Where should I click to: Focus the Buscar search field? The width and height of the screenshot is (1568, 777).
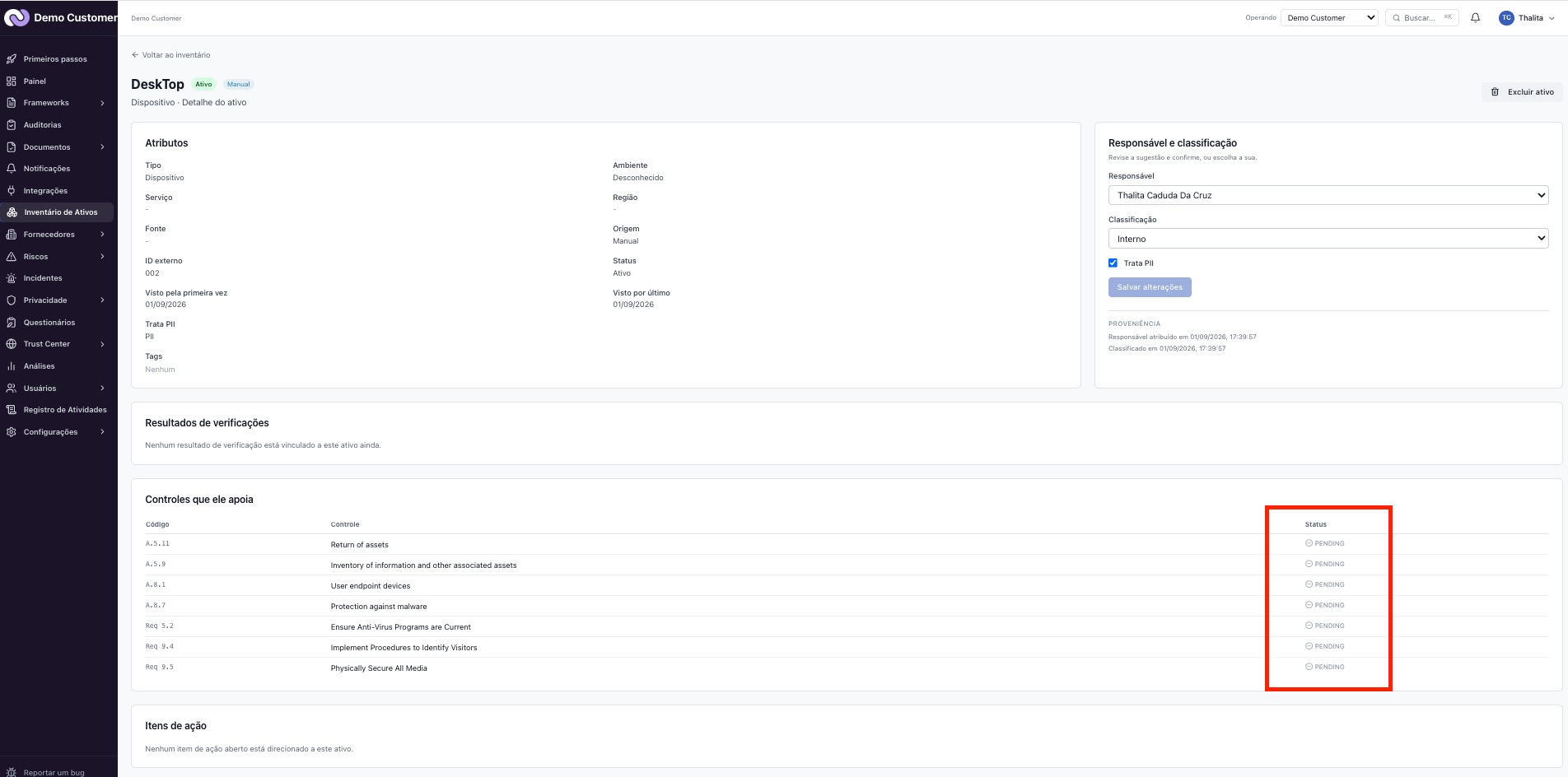coord(1422,17)
